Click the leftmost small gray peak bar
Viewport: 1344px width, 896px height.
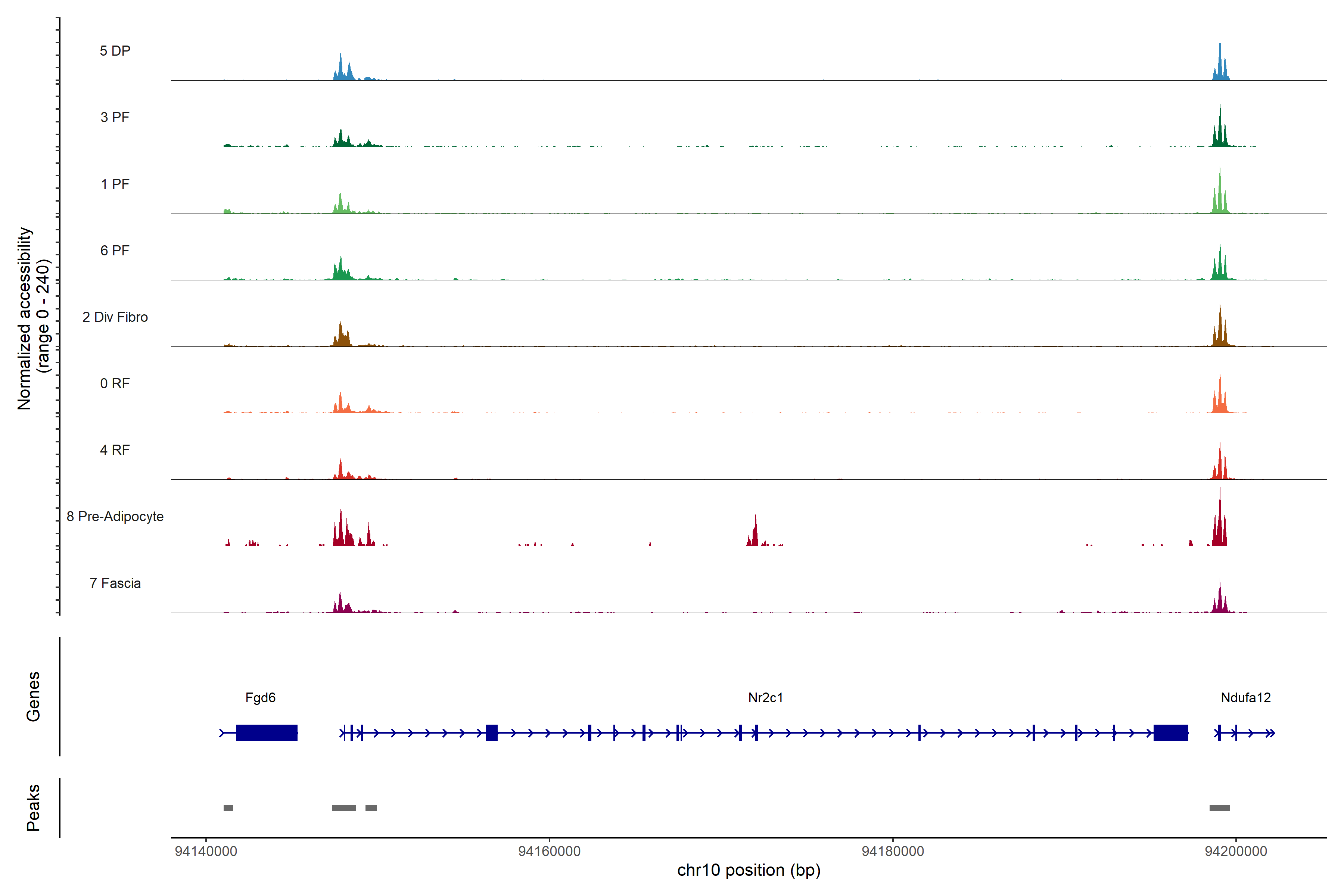pos(228,808)
